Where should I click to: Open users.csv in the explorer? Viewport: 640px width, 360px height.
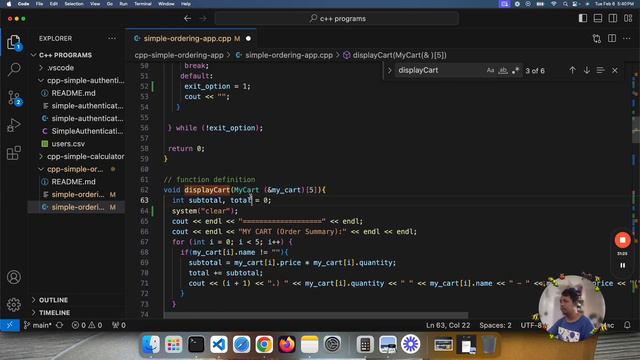(x=68, y=144)
